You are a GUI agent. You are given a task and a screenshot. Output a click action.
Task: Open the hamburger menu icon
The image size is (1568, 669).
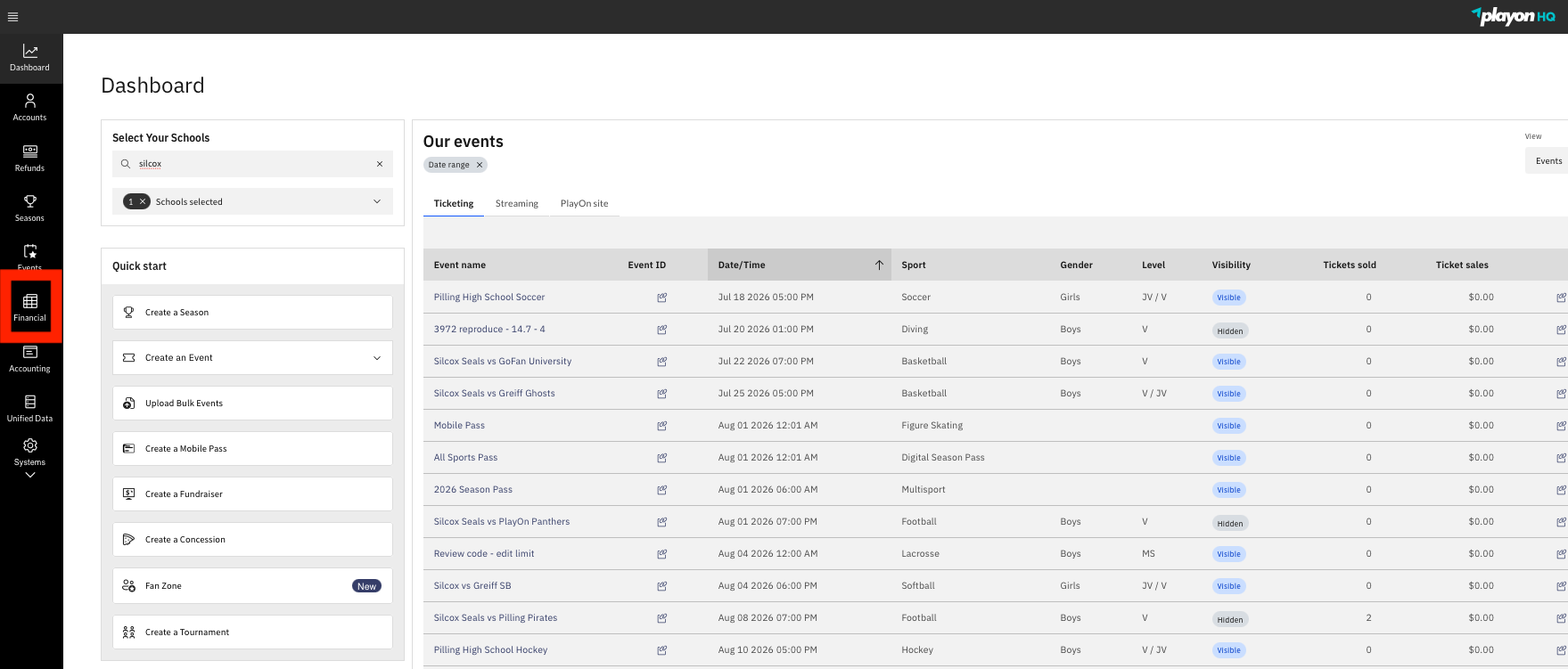tap(12, 17)
